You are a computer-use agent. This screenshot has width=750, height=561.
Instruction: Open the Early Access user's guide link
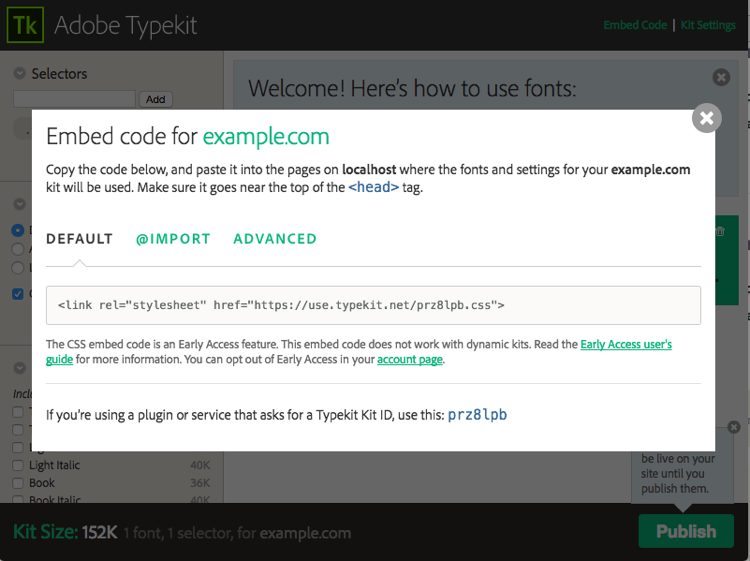tap(626, 344)
